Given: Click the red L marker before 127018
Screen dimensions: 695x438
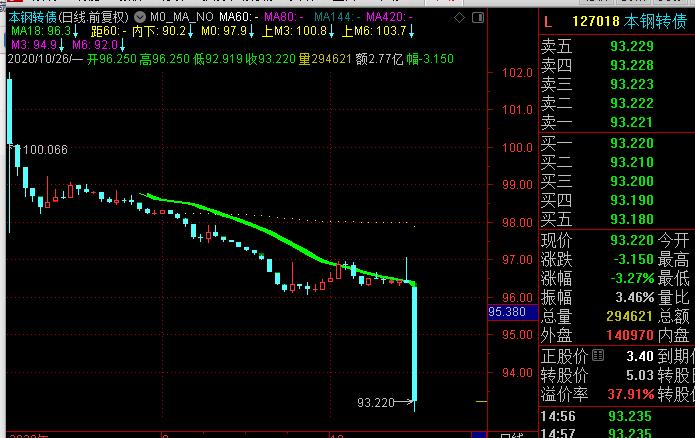Looking at the screenshot, I should coord(548,21).
